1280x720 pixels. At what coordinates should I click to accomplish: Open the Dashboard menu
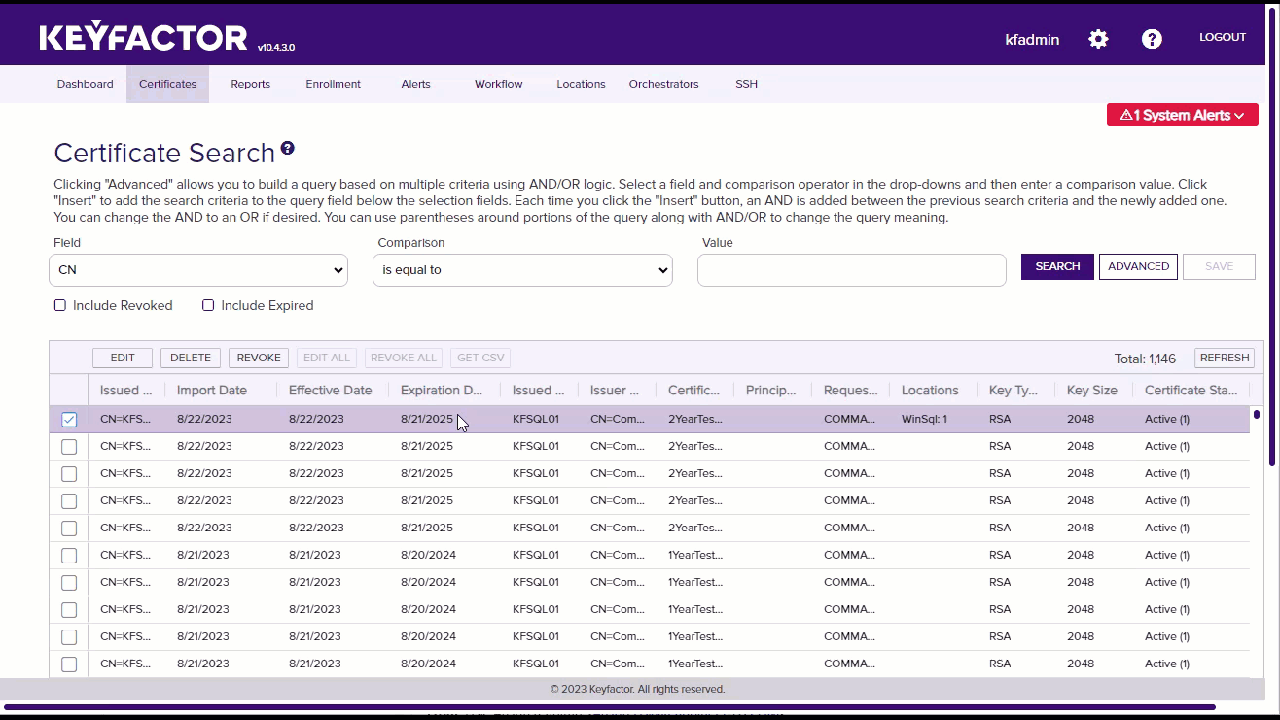point(85,84)
